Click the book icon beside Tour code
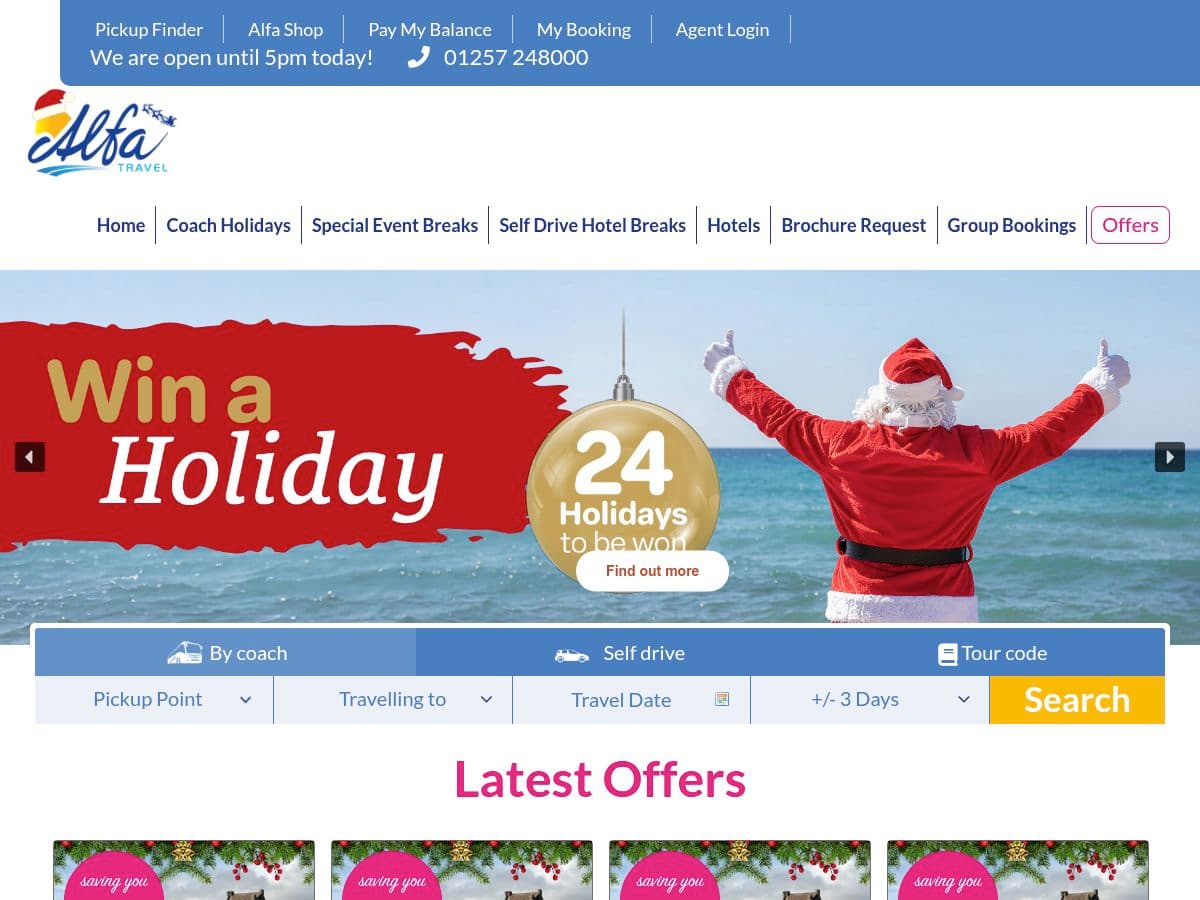The width and height of the screenshot is (1200, 900). 947,654
